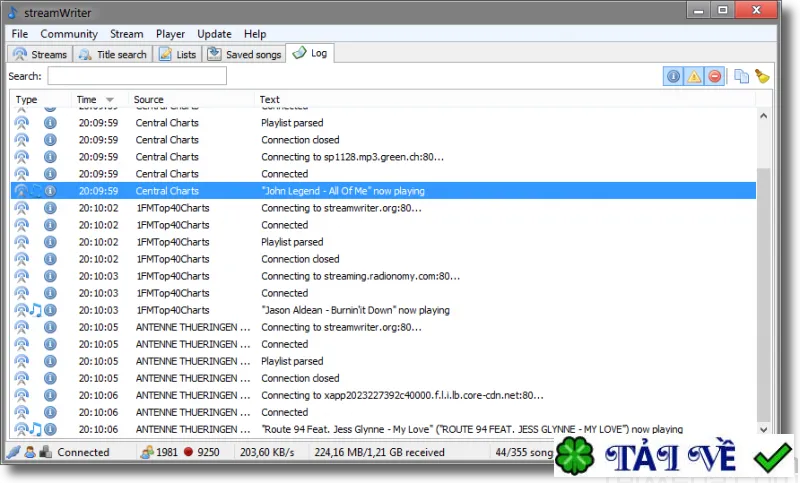This screenshot has height=483, width=800.
Task: Click the 20:10:05 streamwriter.org connecting row
Action: 383,327
